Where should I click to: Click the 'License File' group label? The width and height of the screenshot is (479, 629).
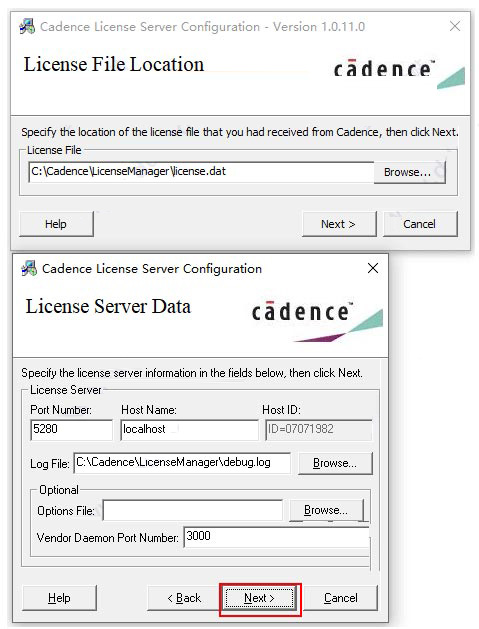(x=54, y=150)
